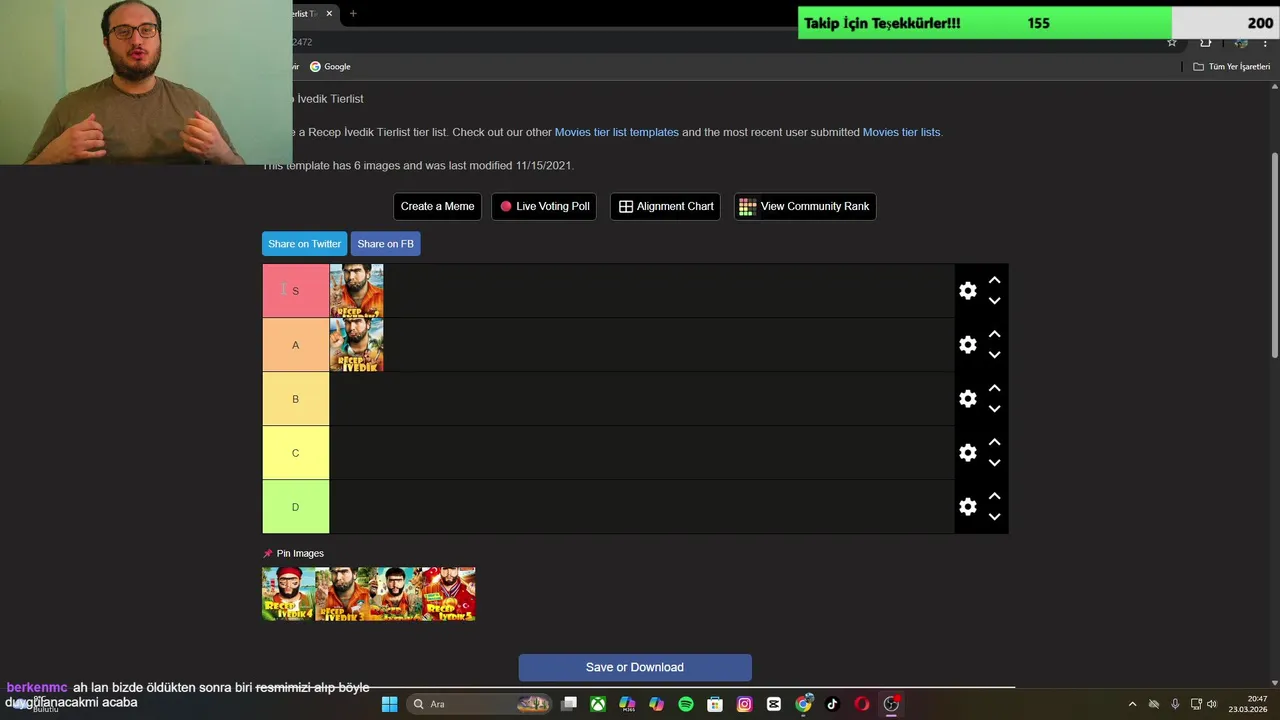1280x720 pixels.
Task: Share the tier list on FB
Action: tap(385, 244)
